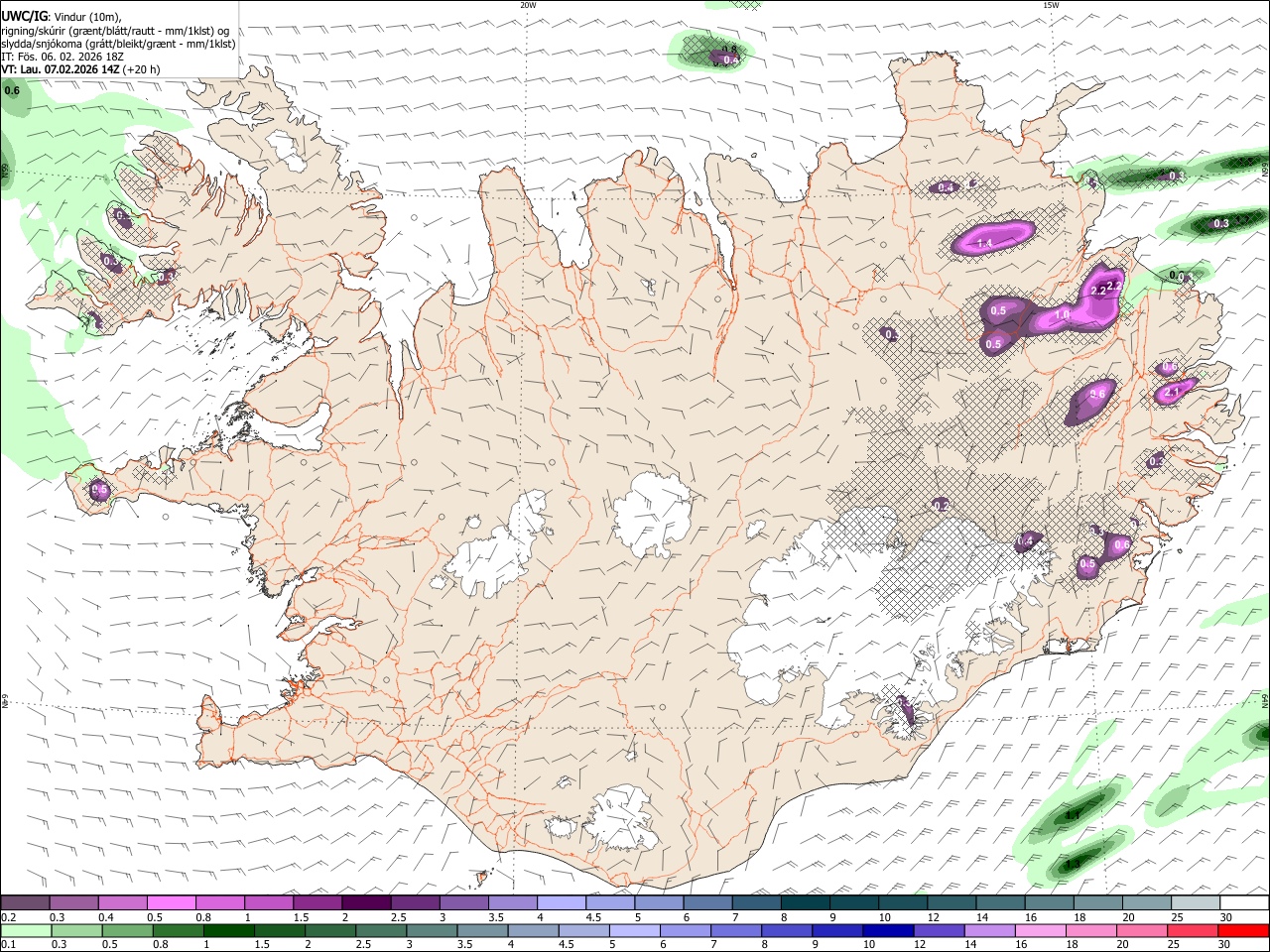The image size is (1270, 952).
Task: Pick the palest green first swatch of the bottom scale
Action: click(26, 930)
